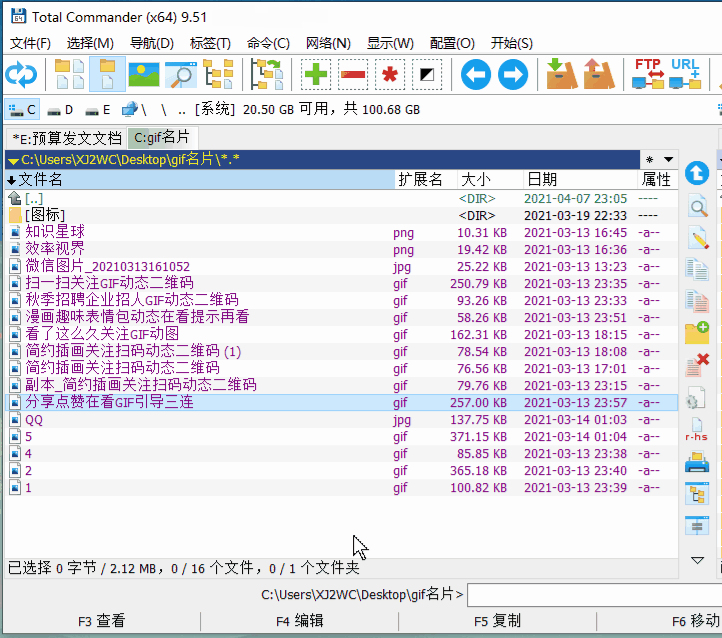Open network neighborhood drive icon
Screen dimensions: 722x638
(134, 110)
